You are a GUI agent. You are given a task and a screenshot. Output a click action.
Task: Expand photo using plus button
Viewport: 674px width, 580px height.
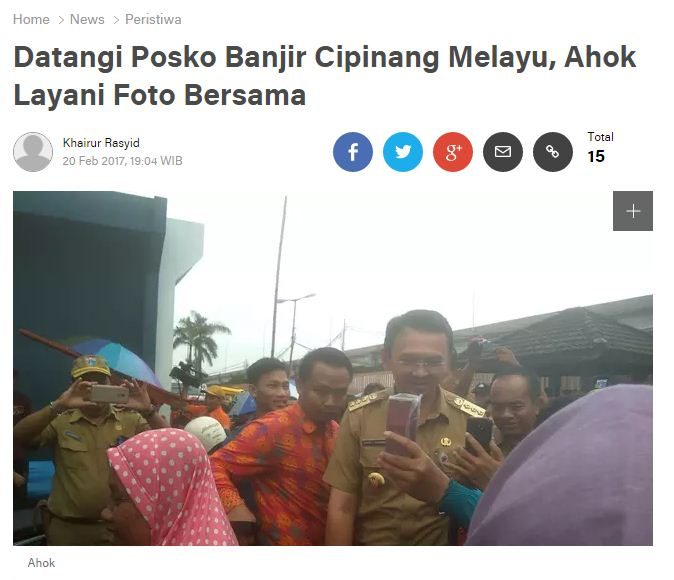[x=633, y=211]
